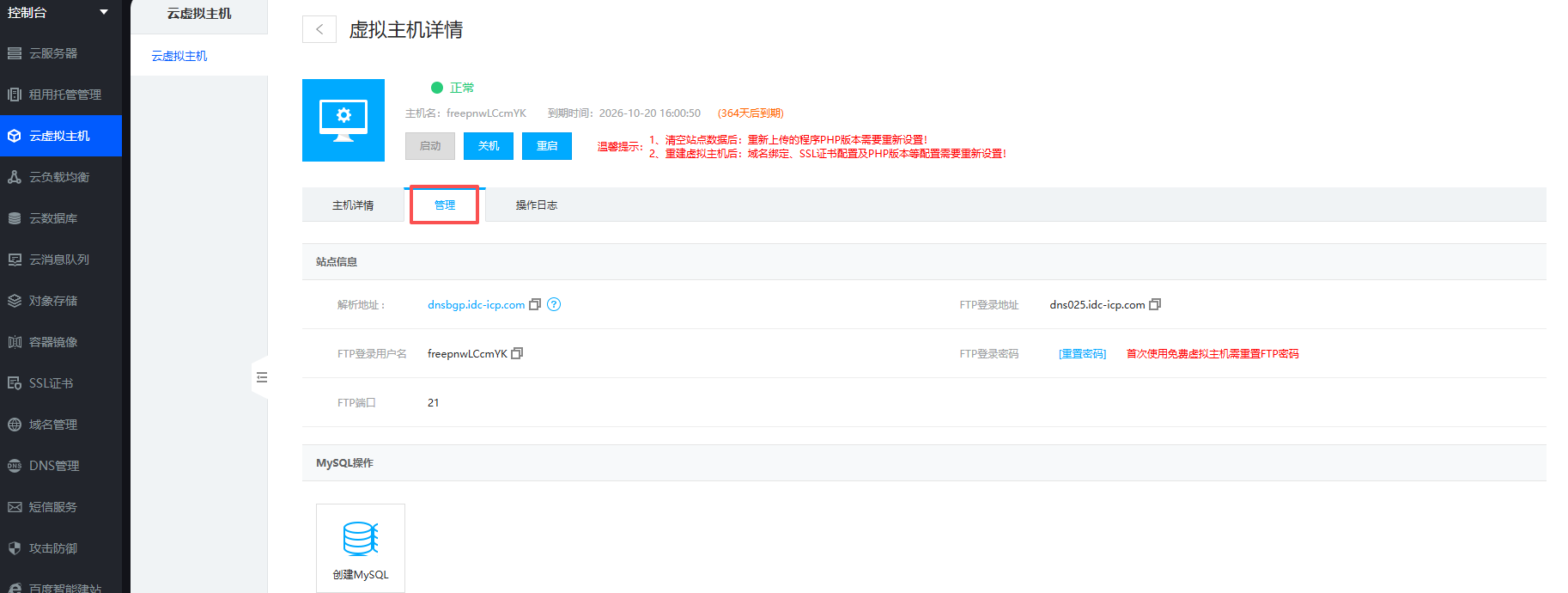Click the 云数据库 sidebar icon
Screen dimensions: 1568x593
pyautogui.click(x=15, y=218)
